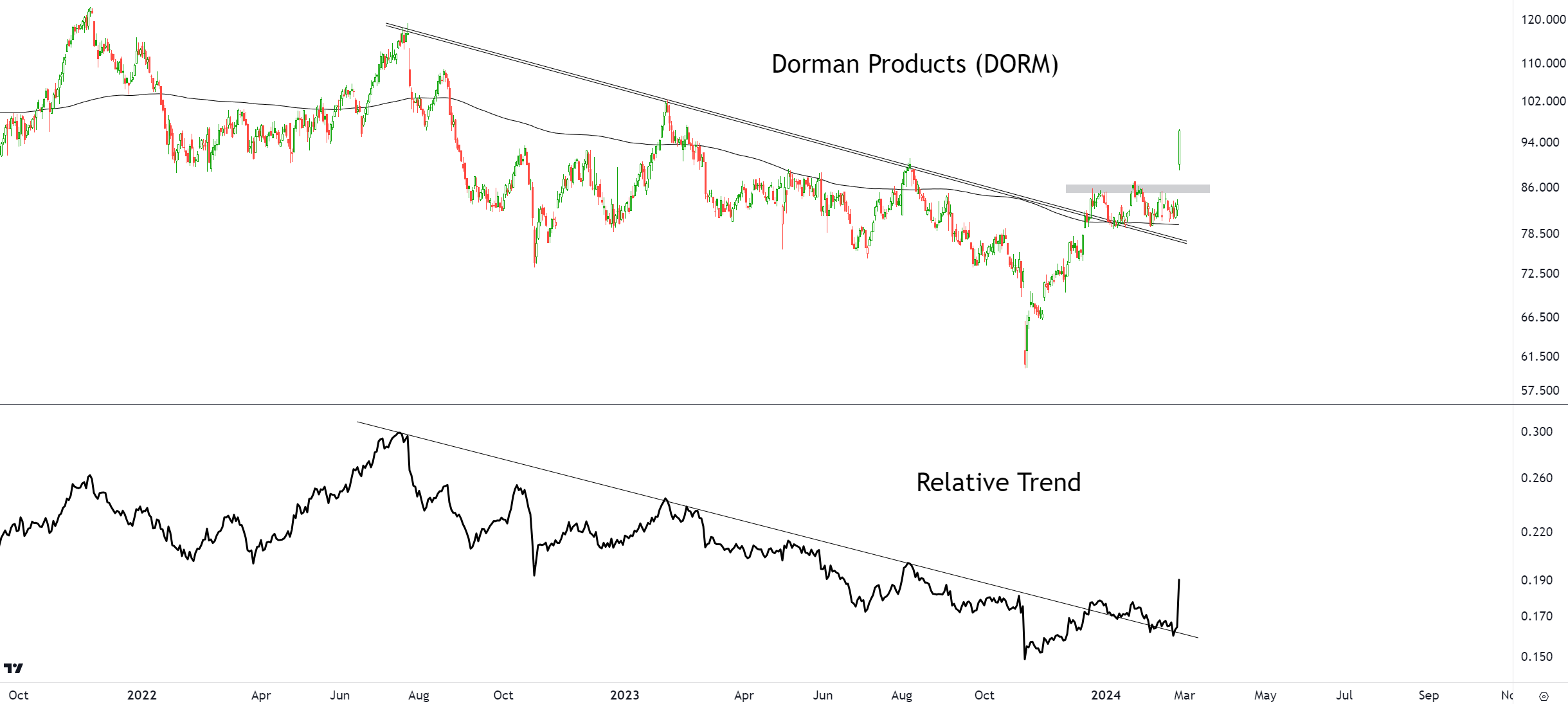Click the 0.150 relative scale label
The height and width of the screenshot is (704, 1568).
(1536, 656)
